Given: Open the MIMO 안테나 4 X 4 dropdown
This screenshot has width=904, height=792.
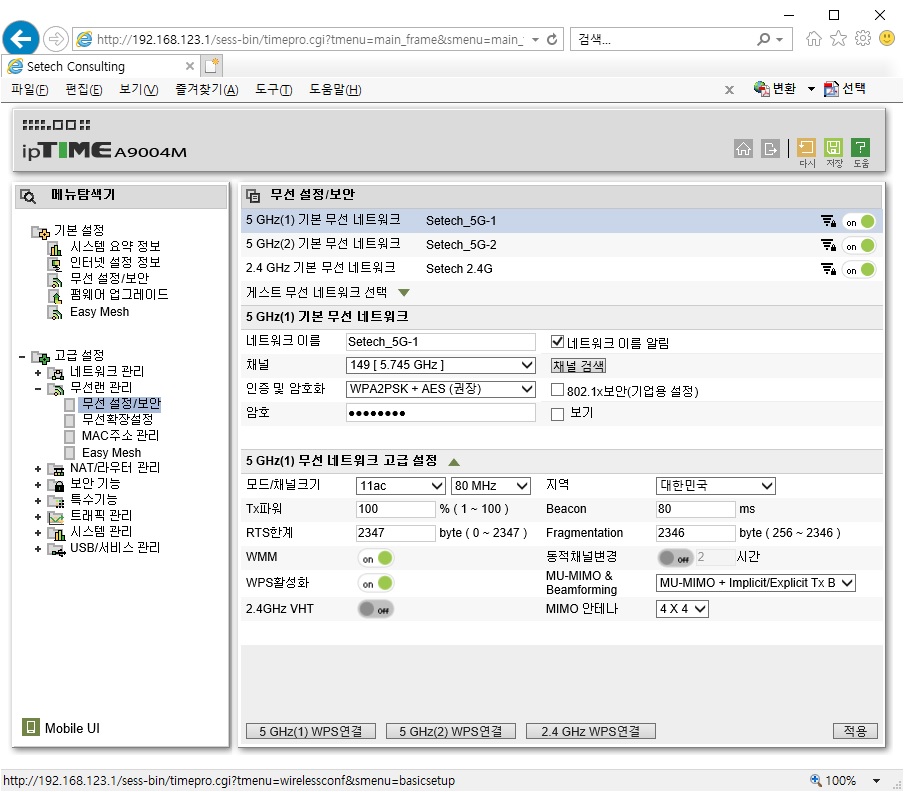Looking at the screenshot, I should pyautogui.click(x=682, y=609).
